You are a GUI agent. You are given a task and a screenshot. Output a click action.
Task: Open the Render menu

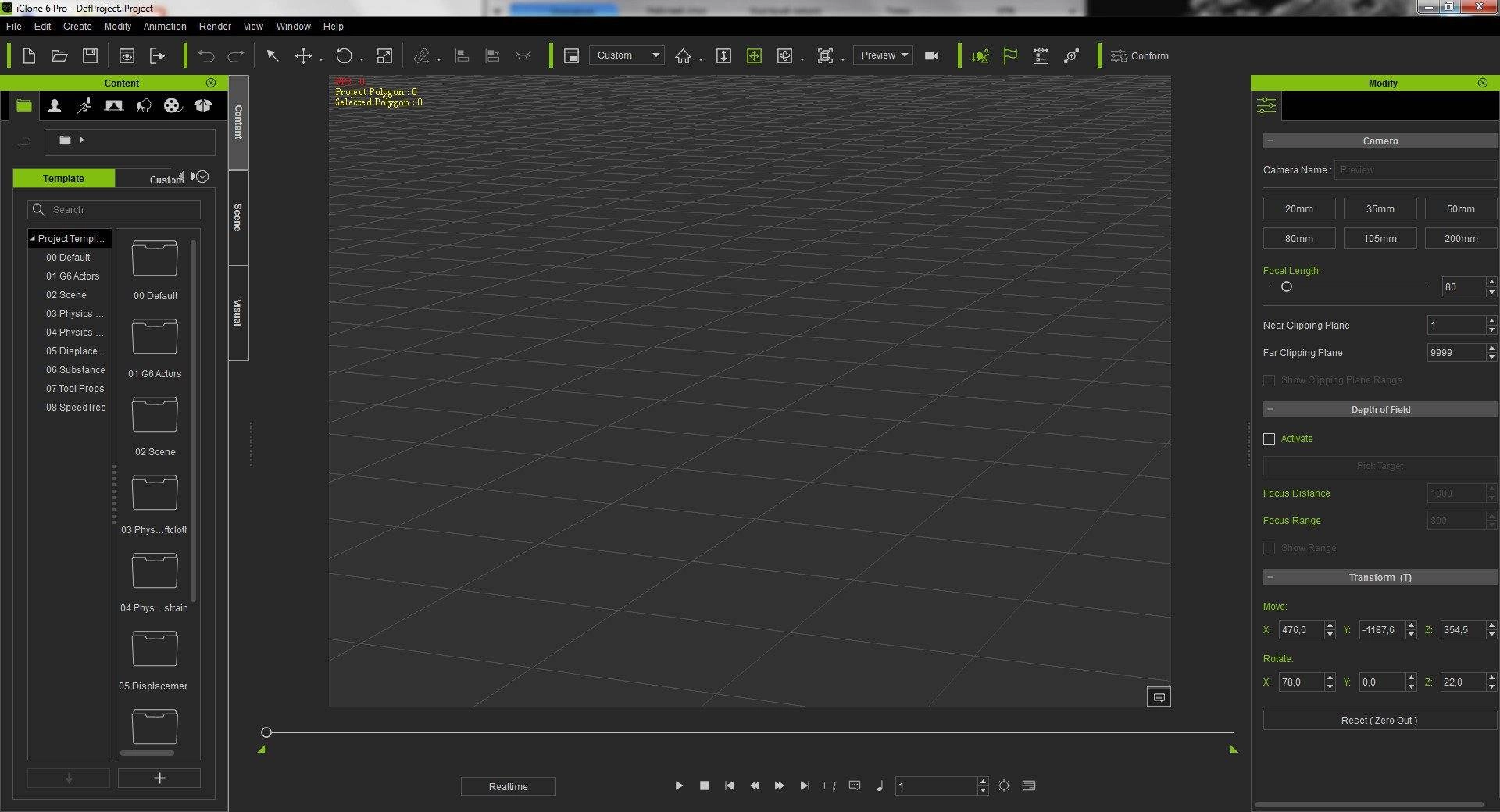point(215,27)
